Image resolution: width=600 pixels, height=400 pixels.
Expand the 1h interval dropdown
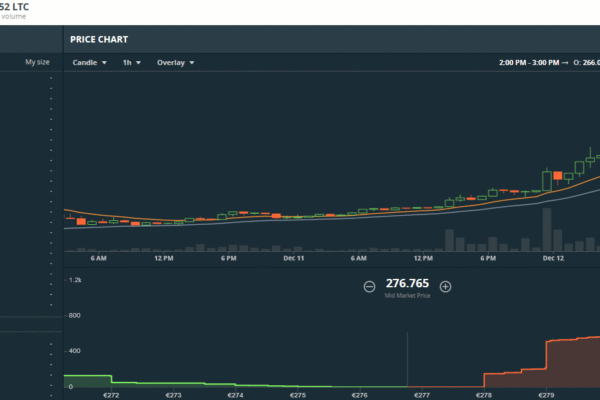pos(131,62)
